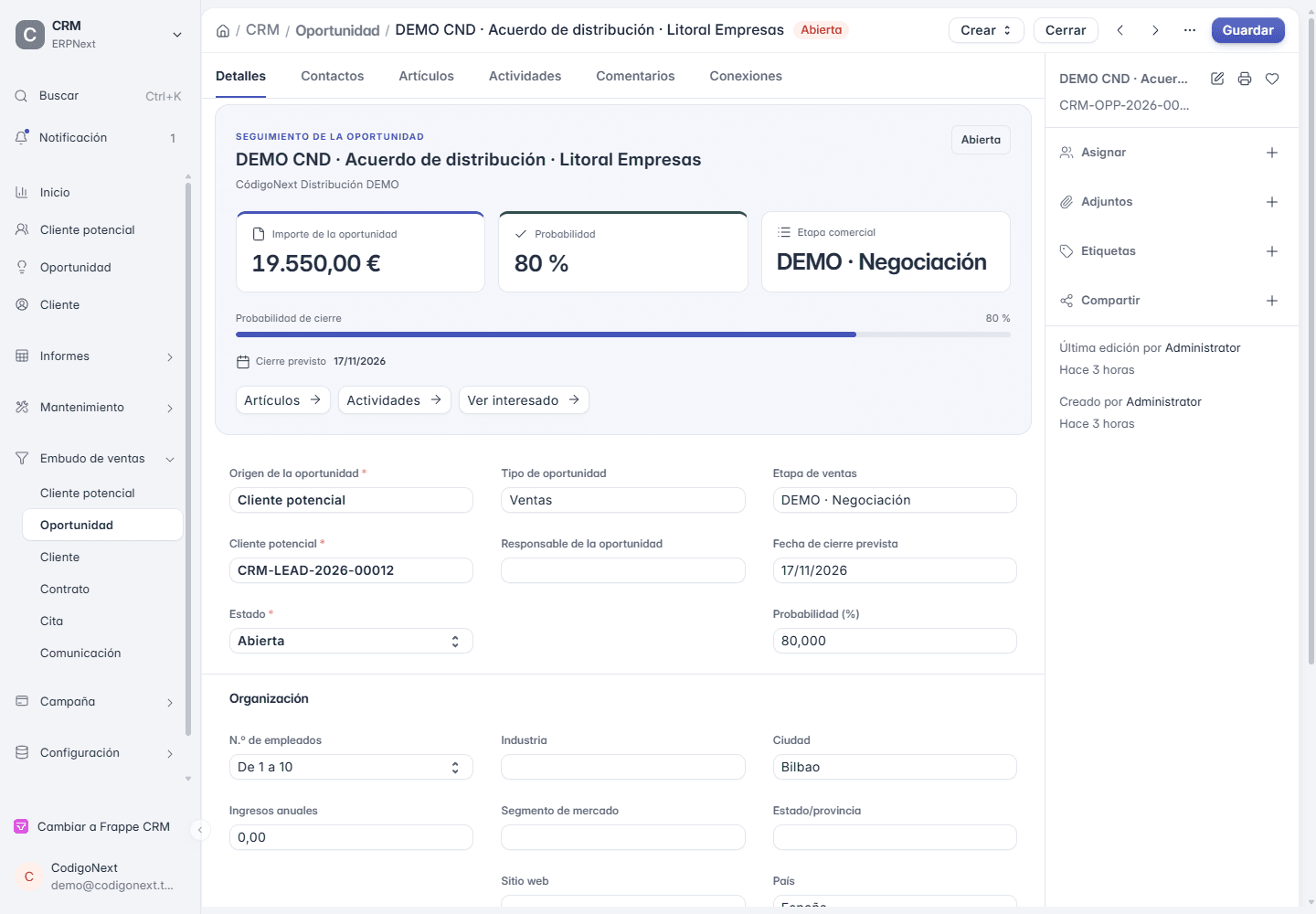Open Notificación in the sidebar
Image resolution: width=1316 pixels, height=914 pixels.
99,138
